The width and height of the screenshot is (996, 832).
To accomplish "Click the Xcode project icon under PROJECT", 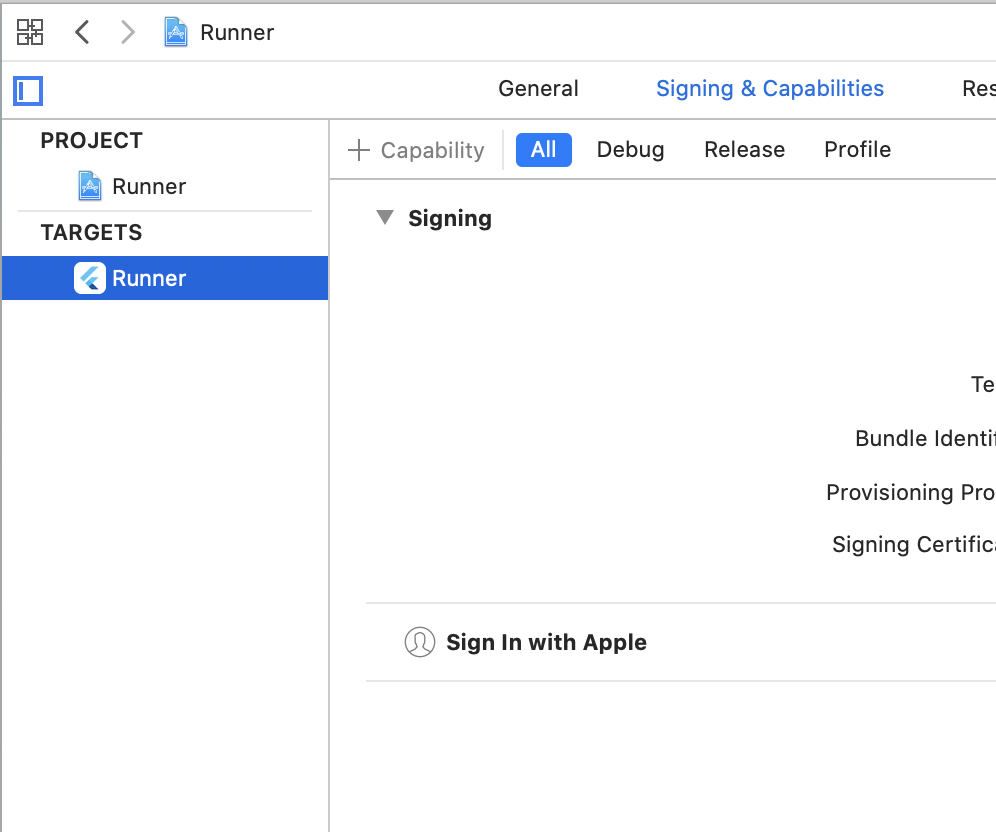I will point(90,186).
